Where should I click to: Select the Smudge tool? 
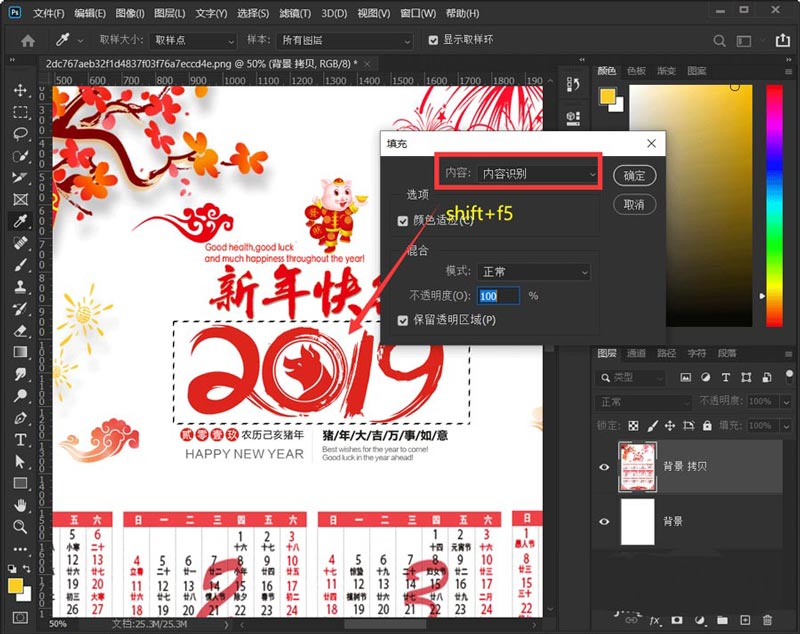[x=20, y=374]
